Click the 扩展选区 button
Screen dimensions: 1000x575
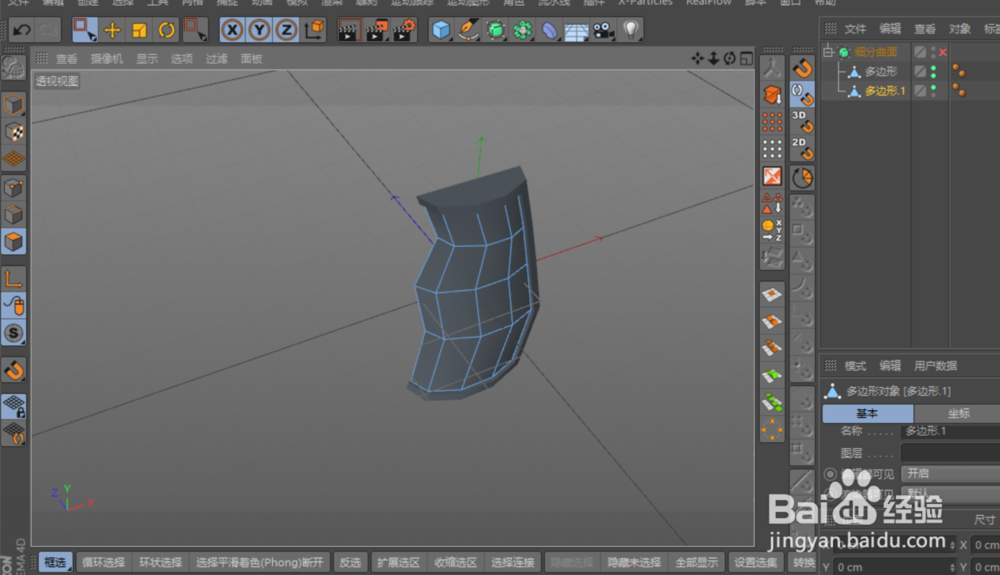pos(398,562)
